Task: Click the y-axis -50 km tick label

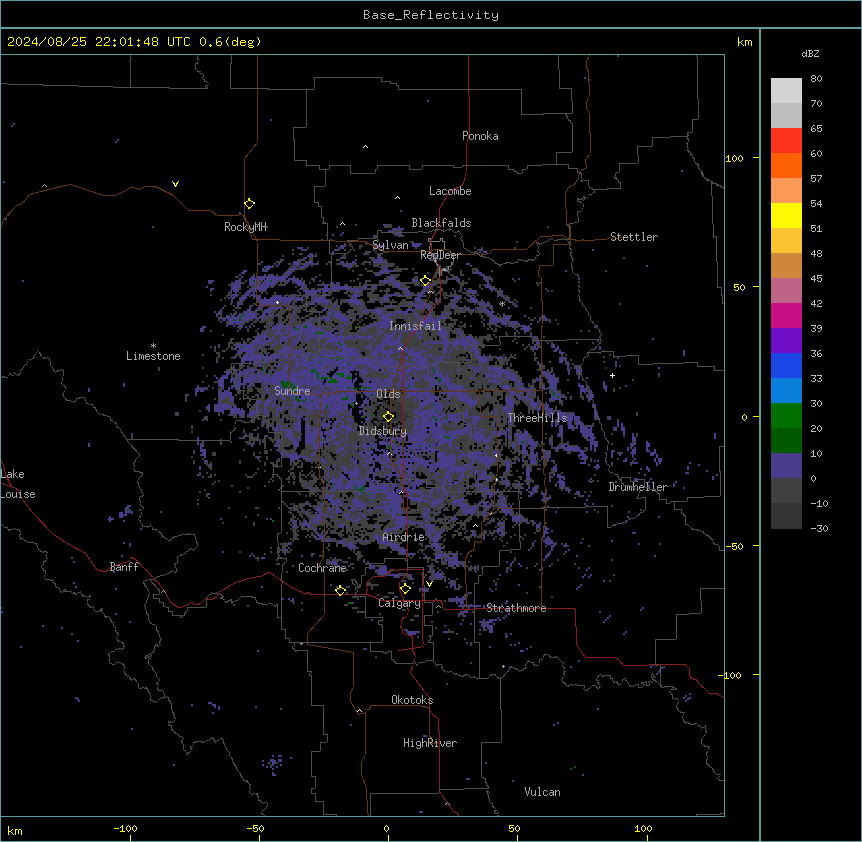Action: (734, 546)
